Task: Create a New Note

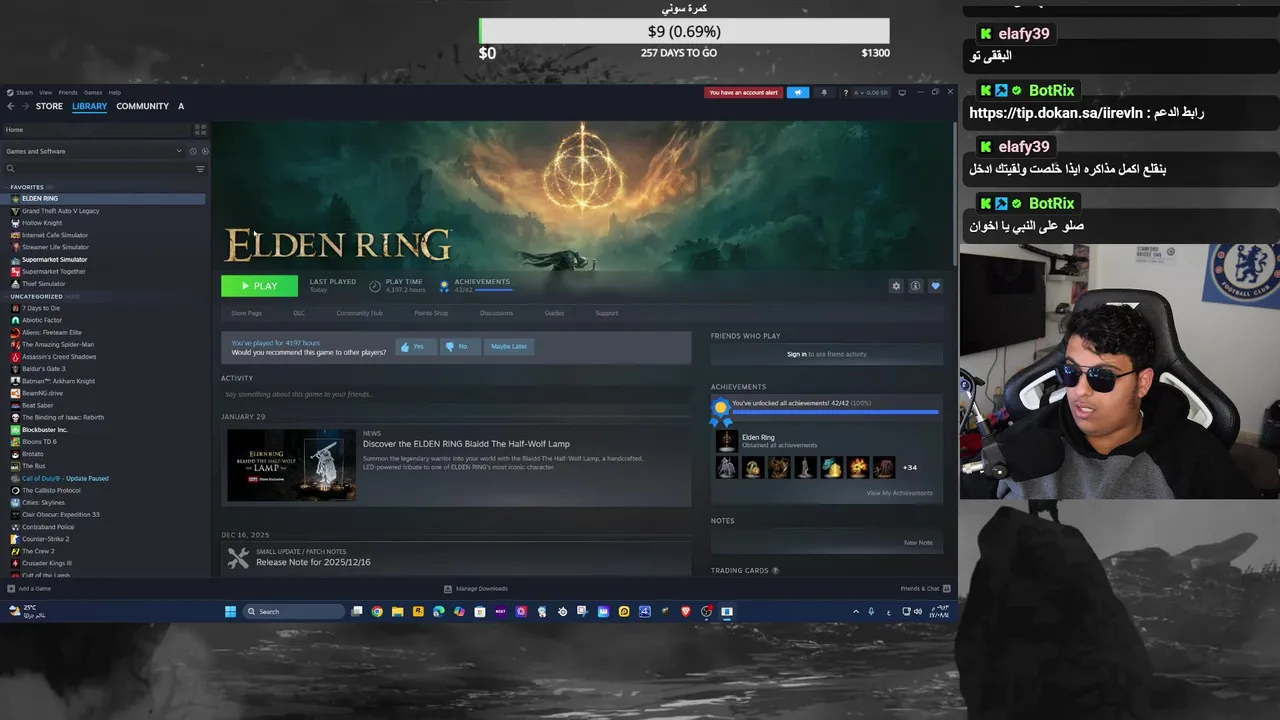Action: pos(918,542)
